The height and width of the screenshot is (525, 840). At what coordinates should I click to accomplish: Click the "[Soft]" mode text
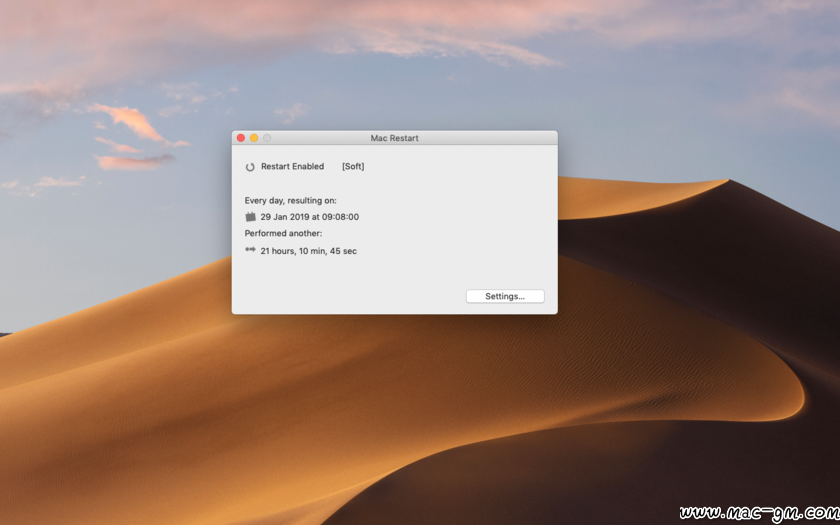pos(353,167)
